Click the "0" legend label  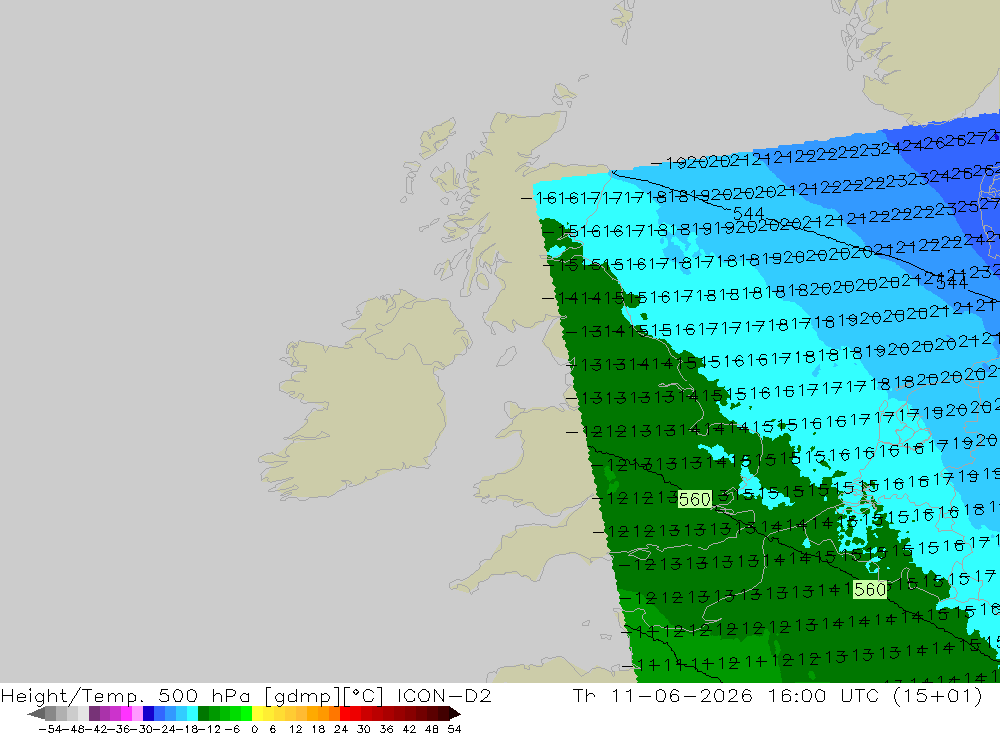tap(254, 729)
